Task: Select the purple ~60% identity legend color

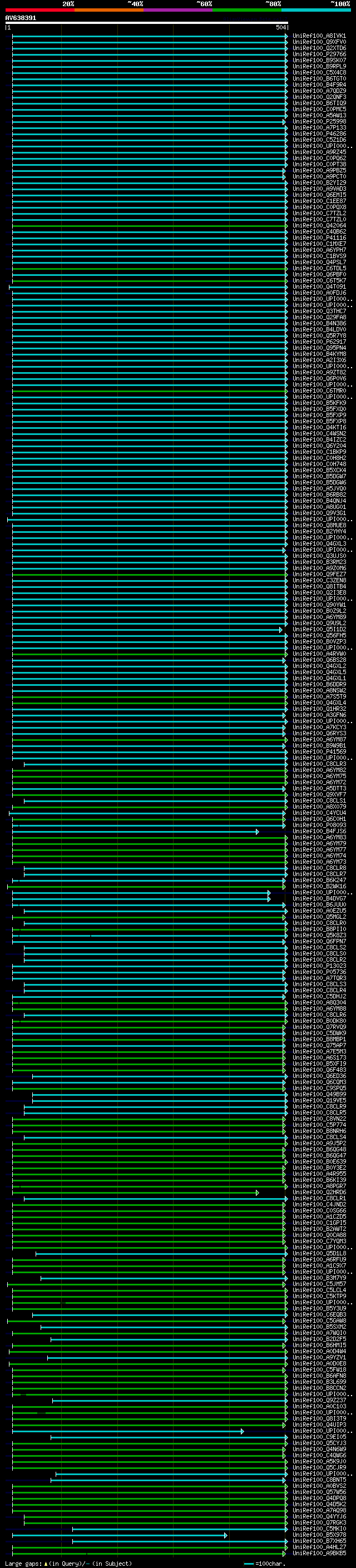Action: point(177,10)
